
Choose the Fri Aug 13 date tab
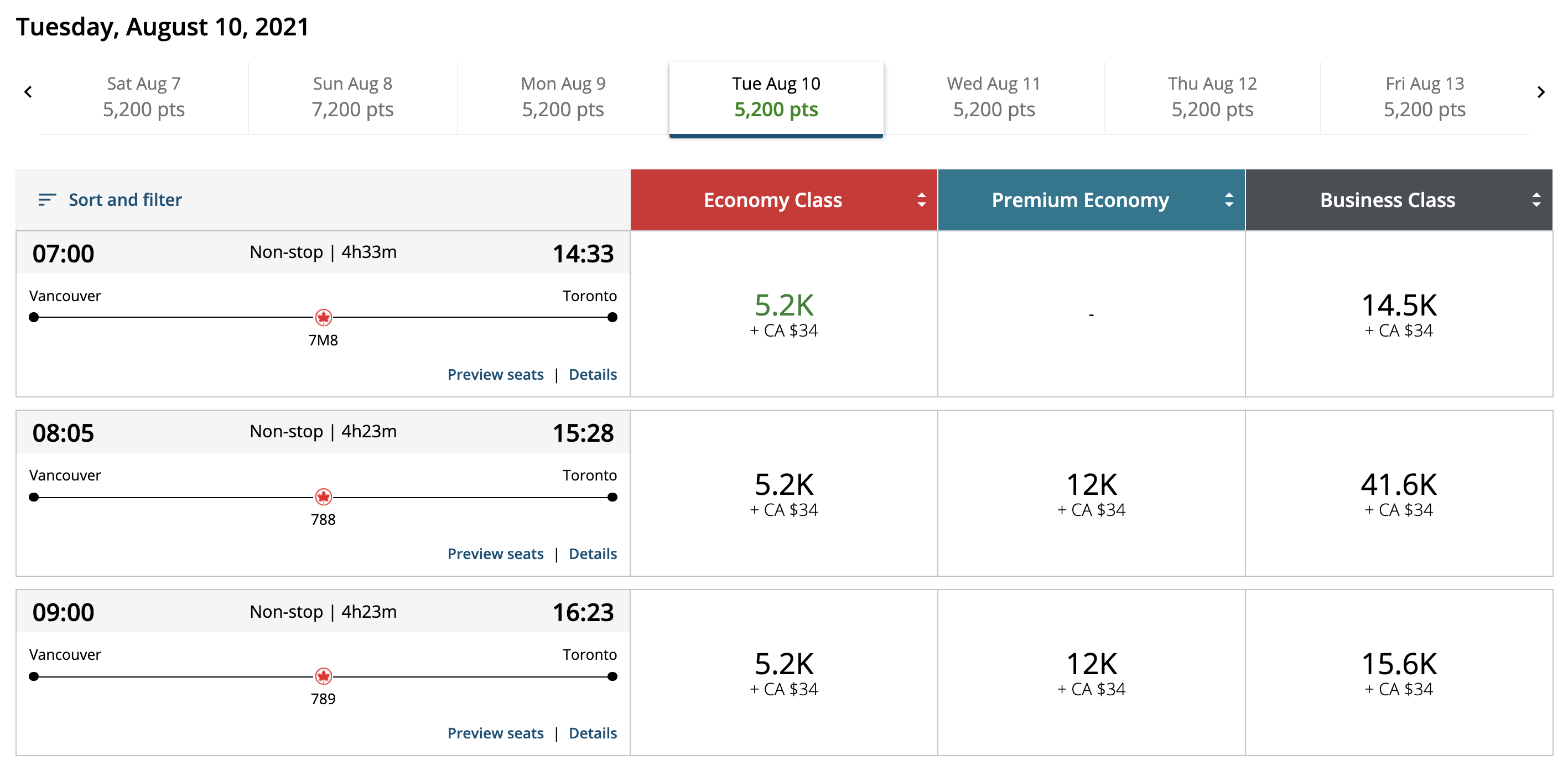pos(1424,97)
